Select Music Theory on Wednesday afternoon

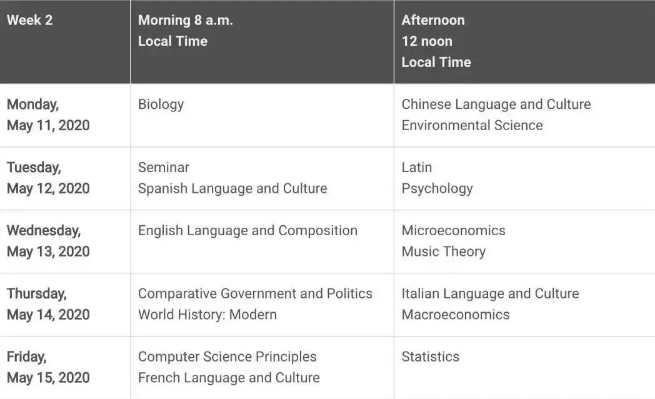444,252
